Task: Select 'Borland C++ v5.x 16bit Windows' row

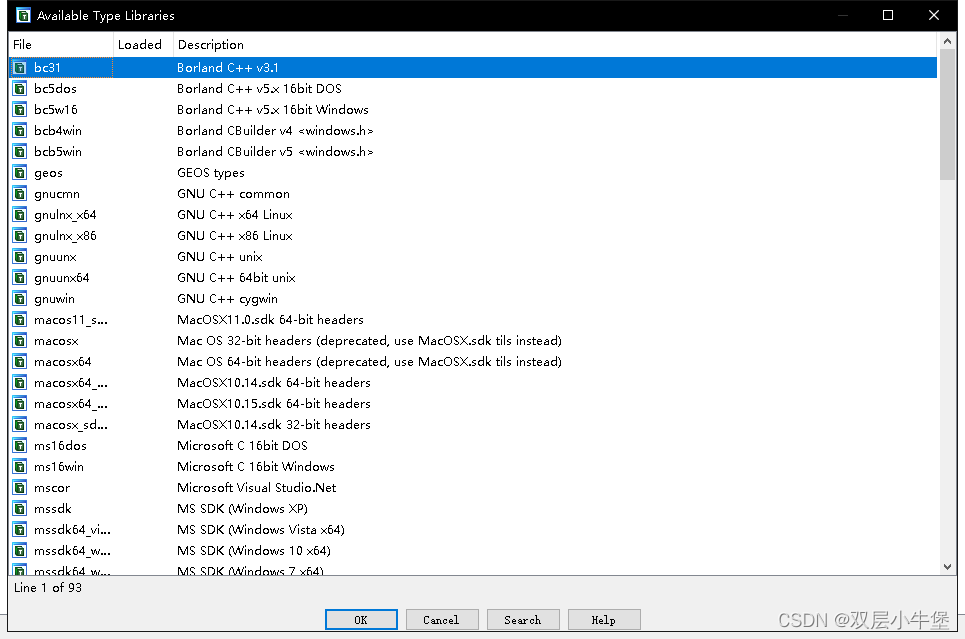Action: point(473,110)
